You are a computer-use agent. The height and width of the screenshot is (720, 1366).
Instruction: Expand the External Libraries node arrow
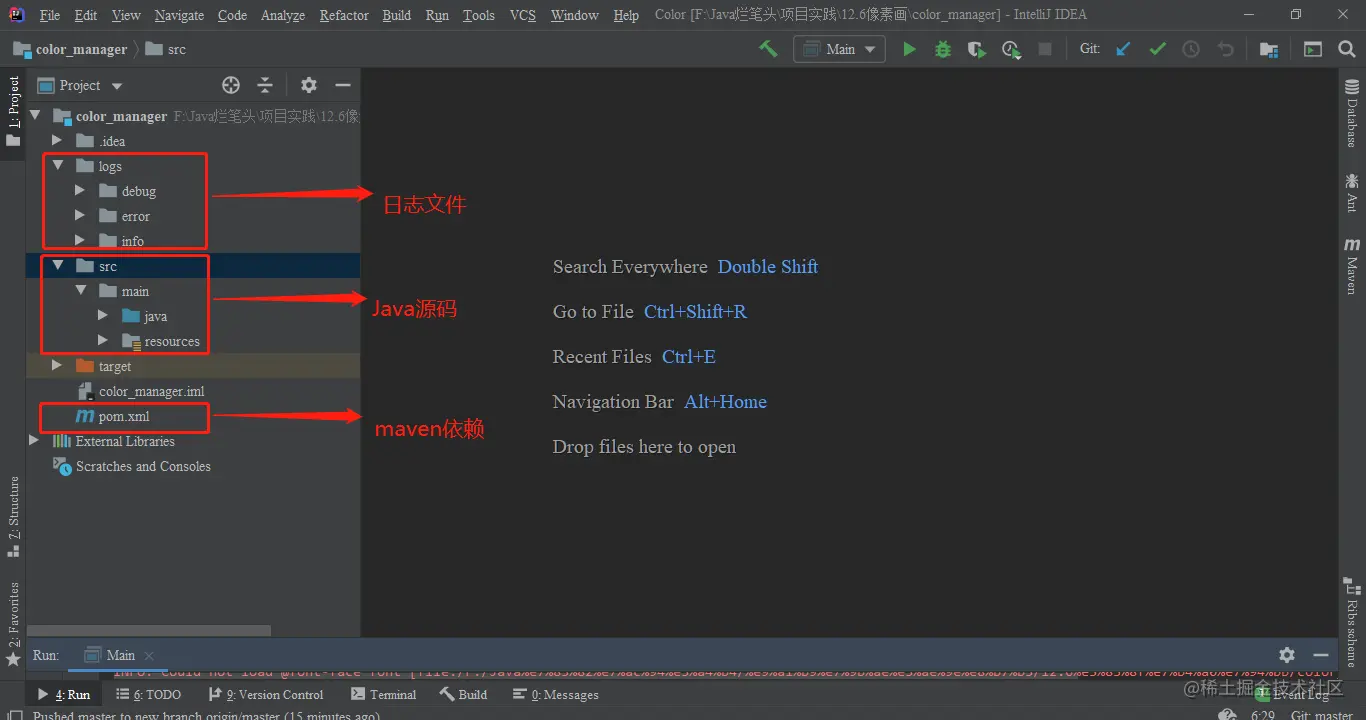[x=34, y=440]
